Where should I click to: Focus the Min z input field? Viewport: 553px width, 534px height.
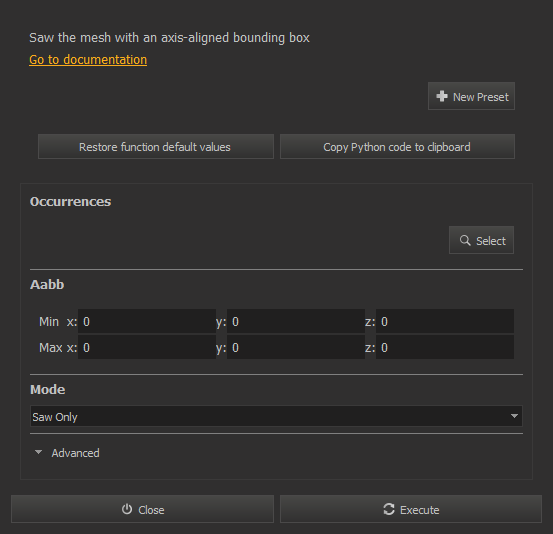click(x=445, y=321)
